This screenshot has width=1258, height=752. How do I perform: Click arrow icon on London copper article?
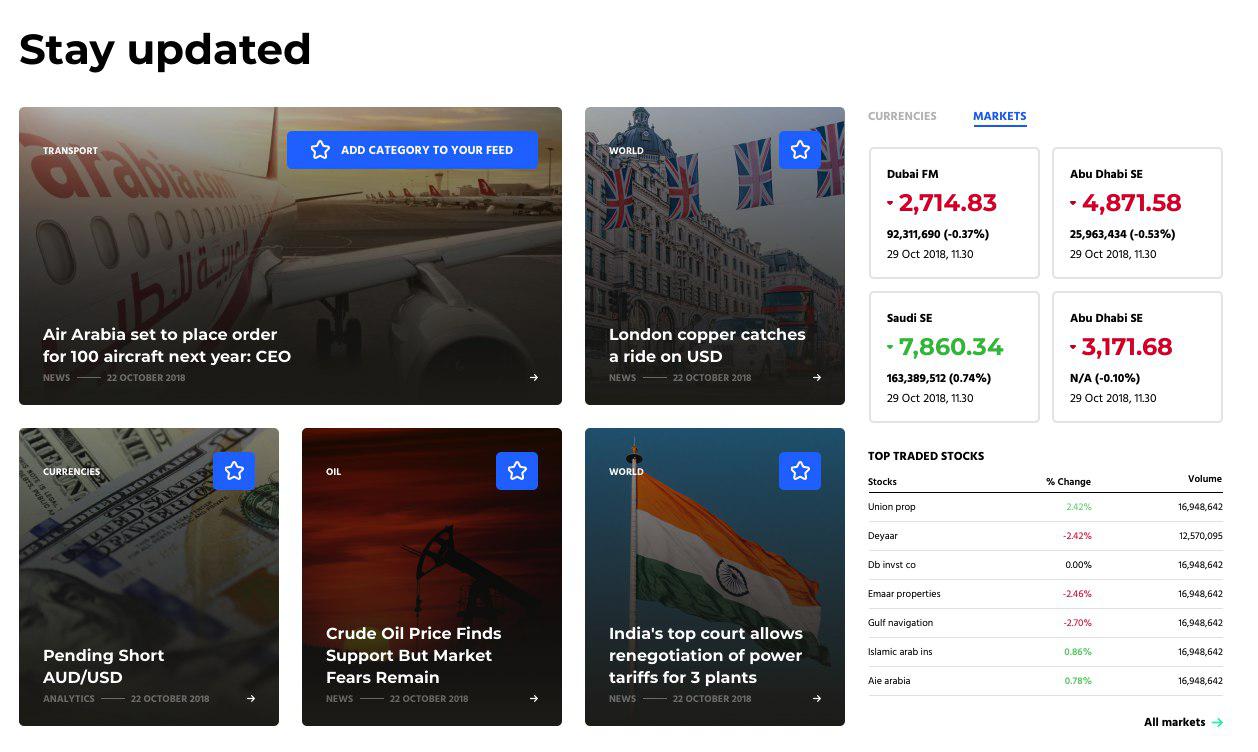point(817,378)
